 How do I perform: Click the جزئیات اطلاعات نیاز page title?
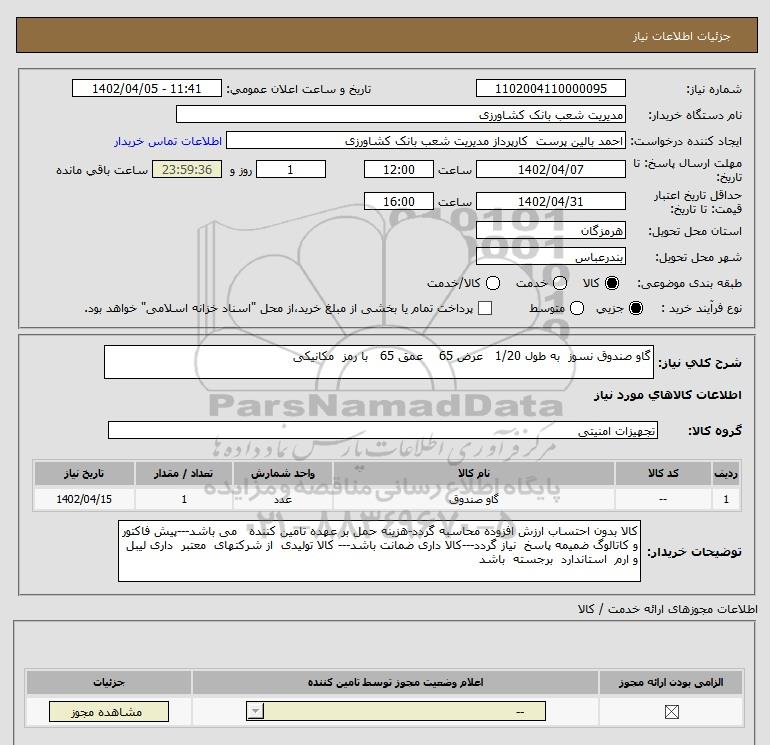point(682,36)
